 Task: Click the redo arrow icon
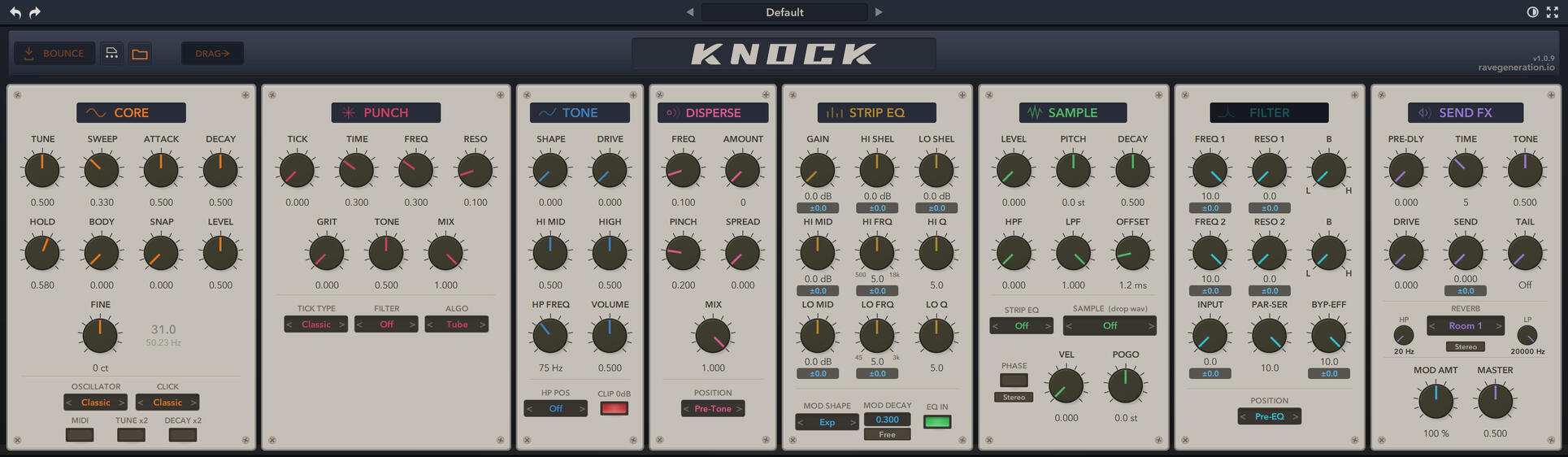point(35,12)
